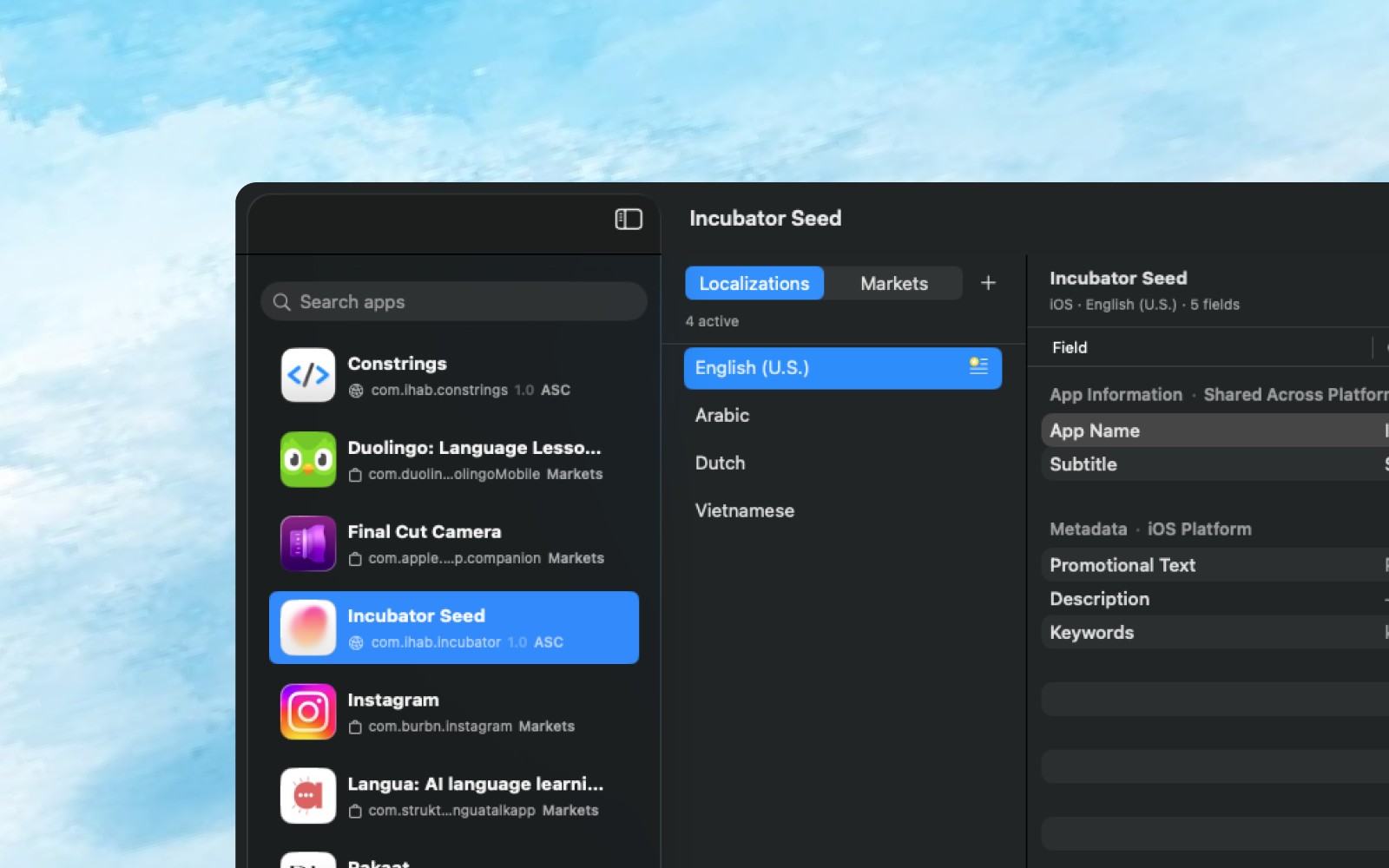Click the Duolingo owl icon
Screen dimensions: 1389x868
pos(308,459)
